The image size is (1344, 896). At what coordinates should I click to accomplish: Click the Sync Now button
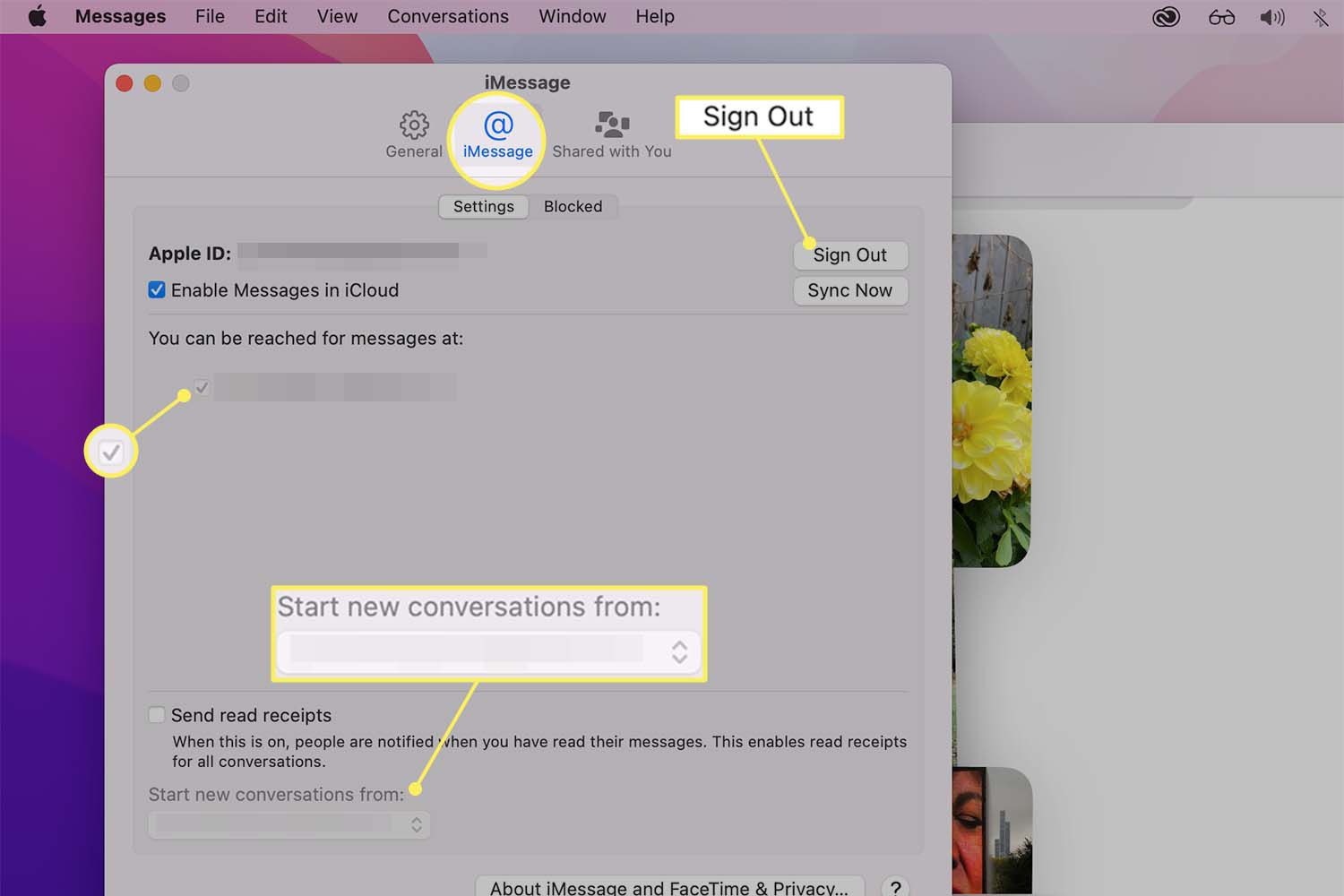[x=849, y=290]
